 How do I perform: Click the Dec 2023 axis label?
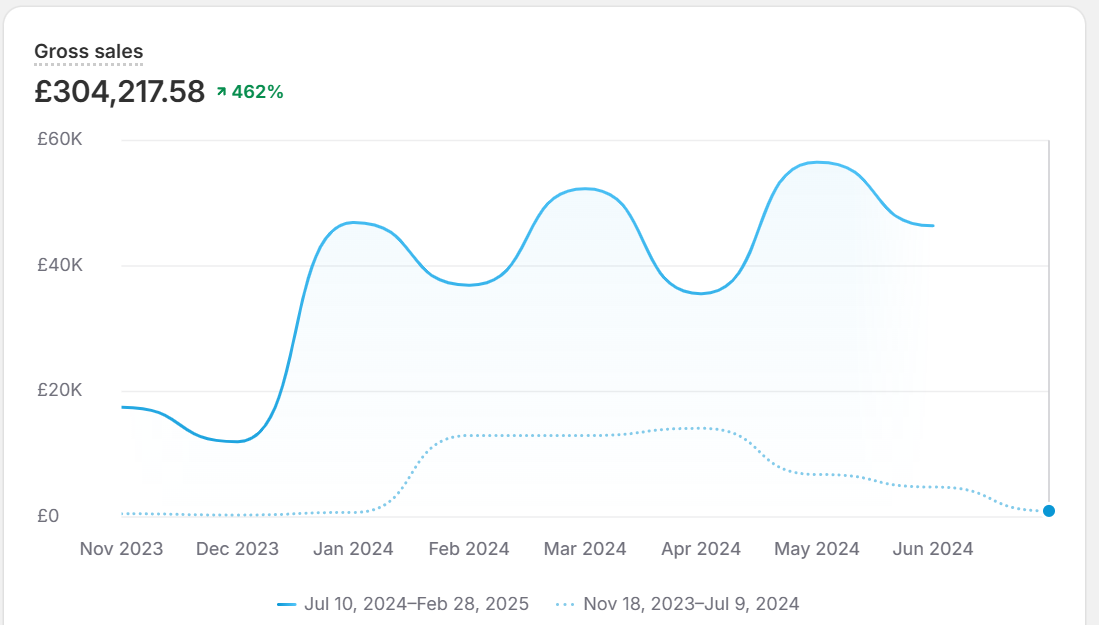[237, 549]
